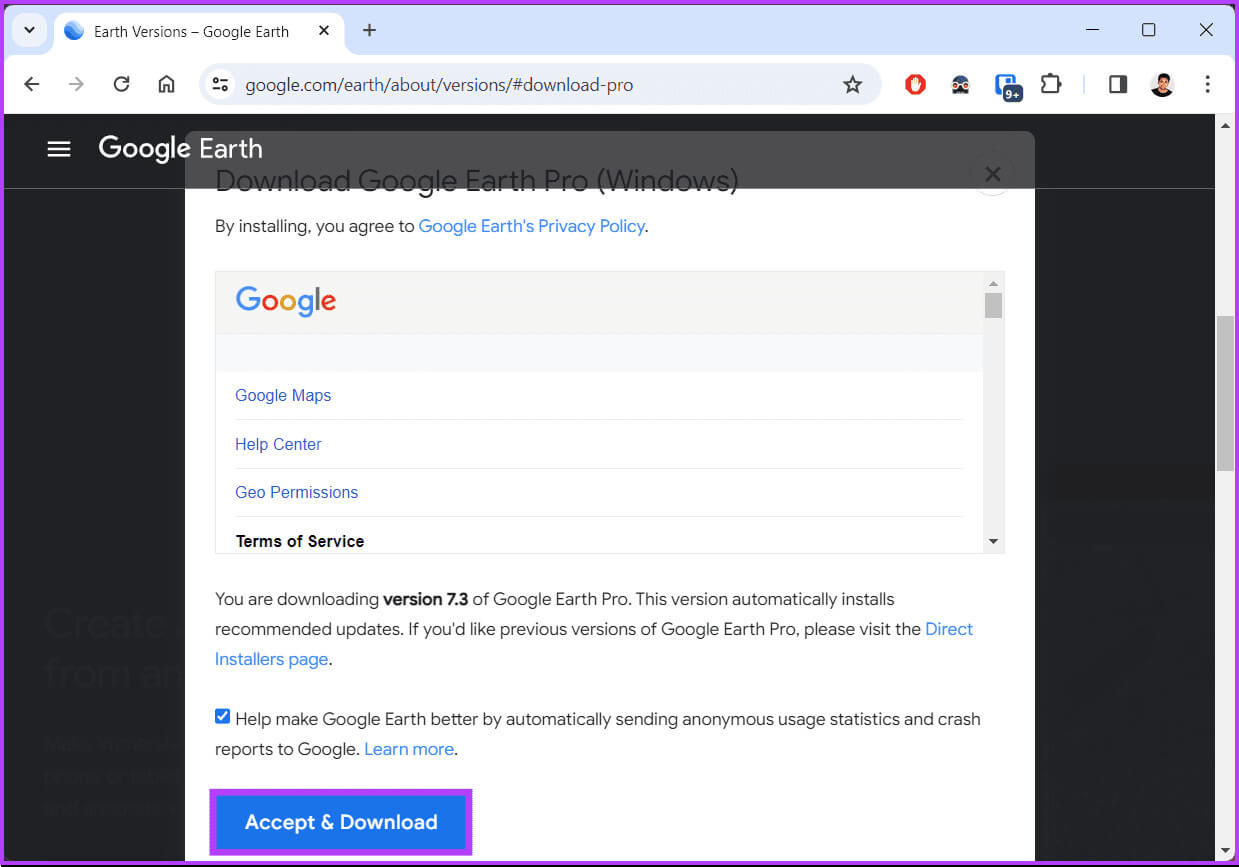Click the Google Earth logo
This screenshot has width=1239, height=867.
tap(181, 149)
